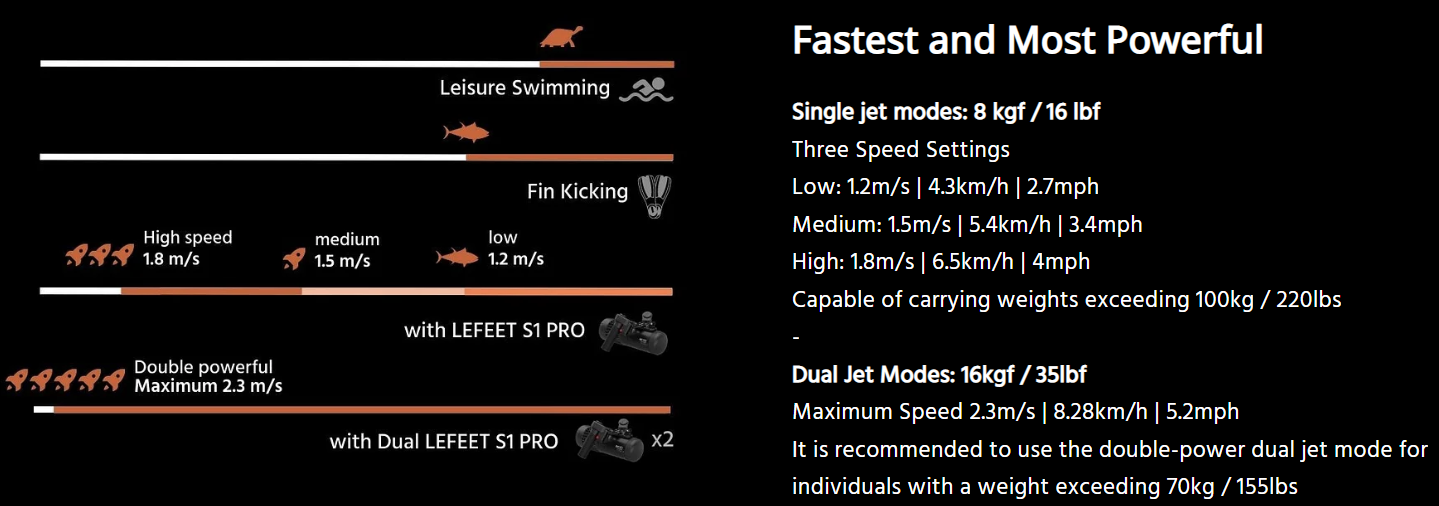Viewport: 1439px width, 506px height.
Task: Click the Leisure Swimming speed bar
Action: pyautogui.click(x=357, y=64)
